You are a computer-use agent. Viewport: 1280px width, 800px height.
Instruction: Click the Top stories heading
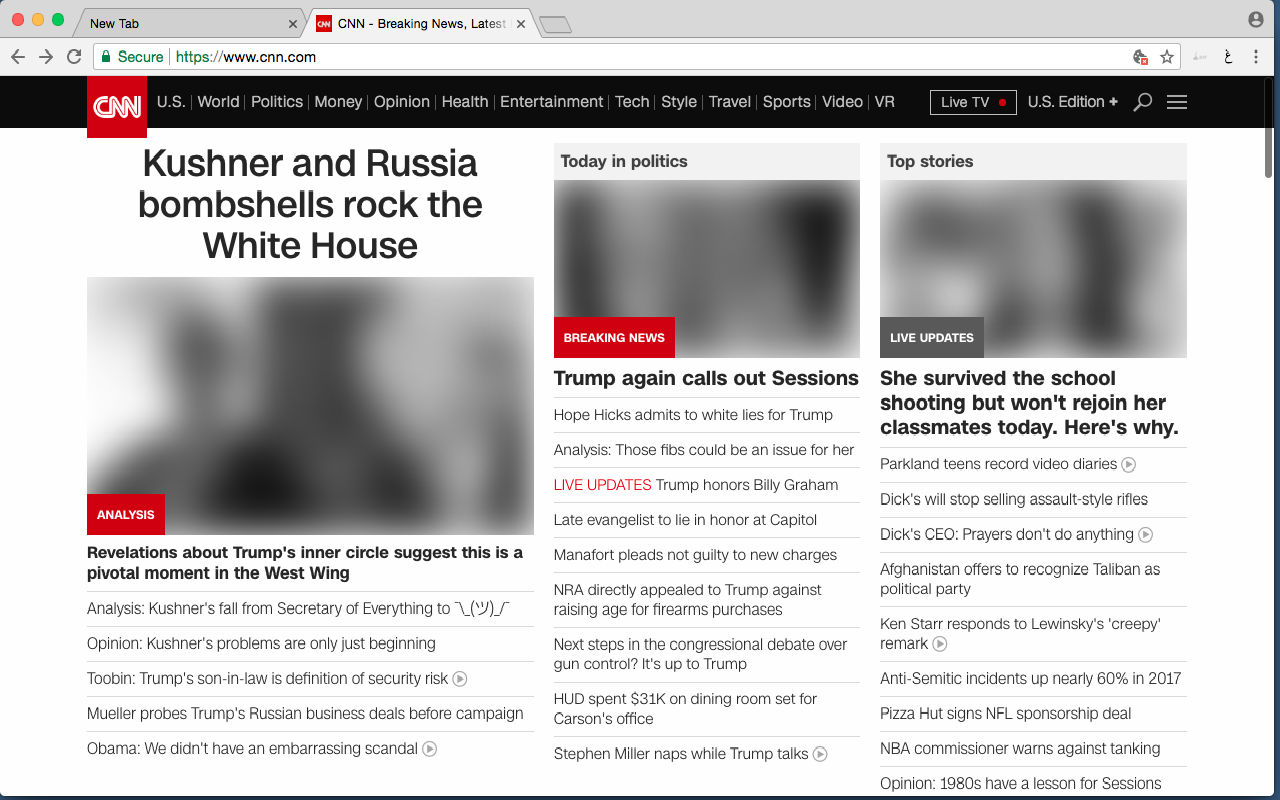click(x=930, y=161)
